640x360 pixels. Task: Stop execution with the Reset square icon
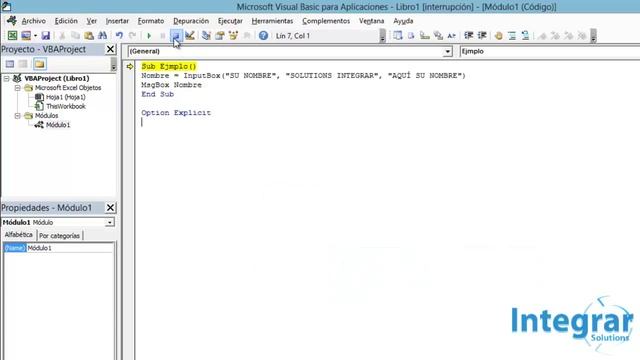point(176,36)
